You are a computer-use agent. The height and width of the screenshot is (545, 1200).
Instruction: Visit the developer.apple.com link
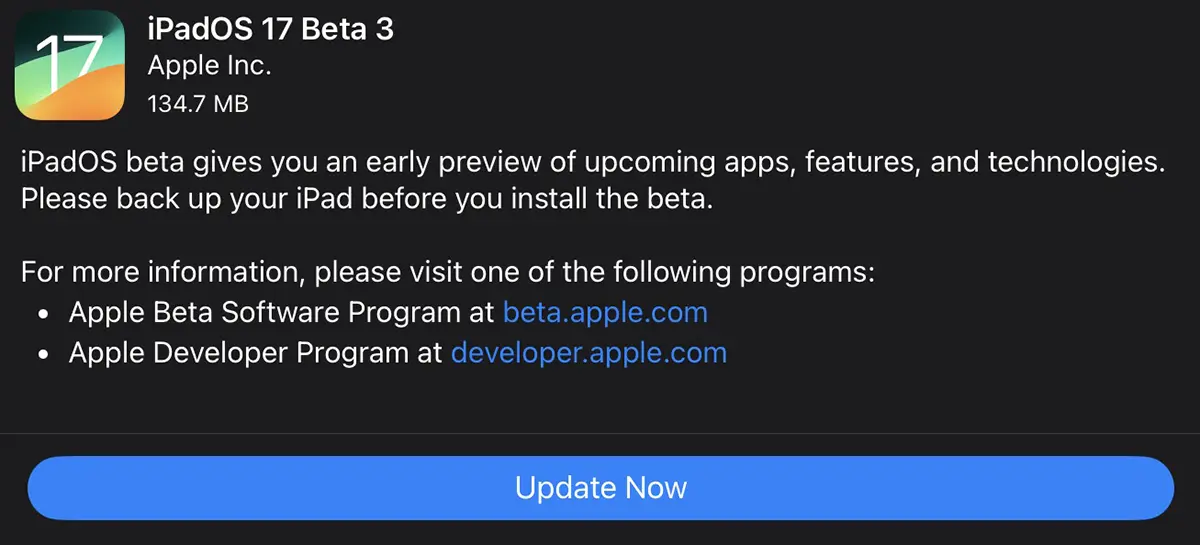point(589,352)
